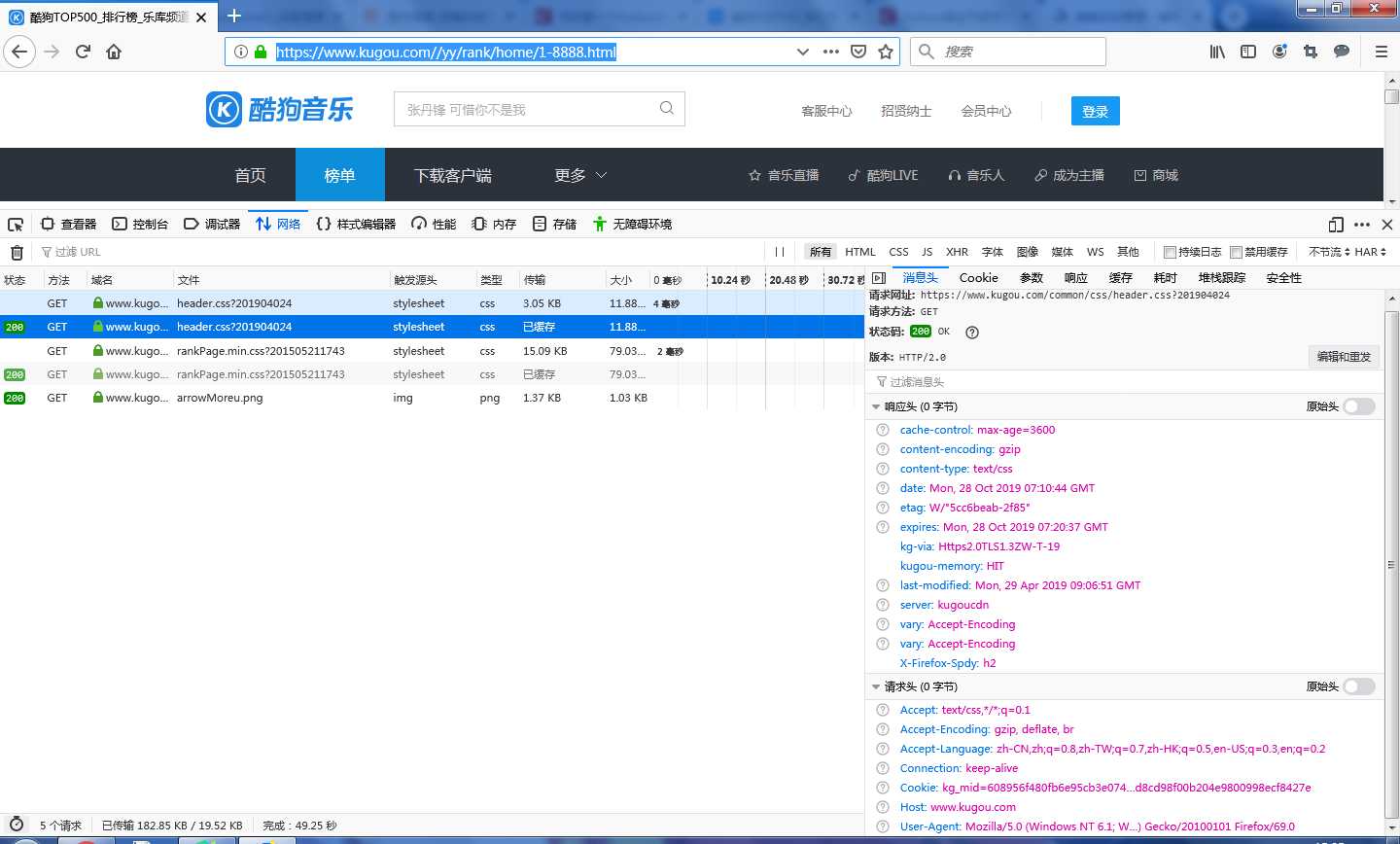Click the 过滤 URL filter field
Viewport: 1400px width, 844px height.
point(399,252)
